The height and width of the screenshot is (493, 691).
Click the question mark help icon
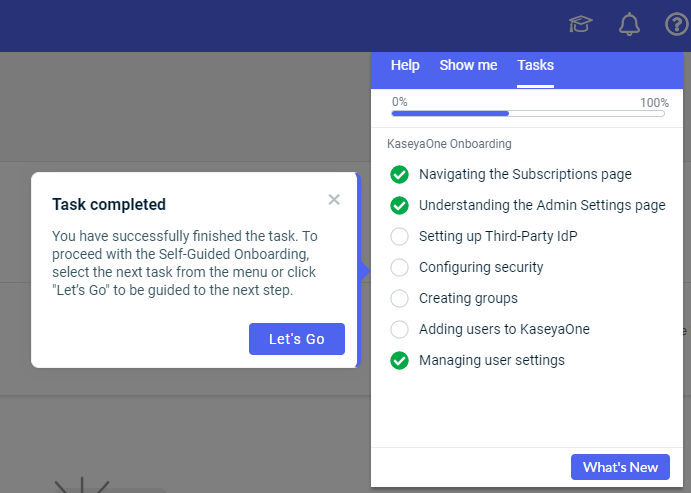tap(676, 24)
